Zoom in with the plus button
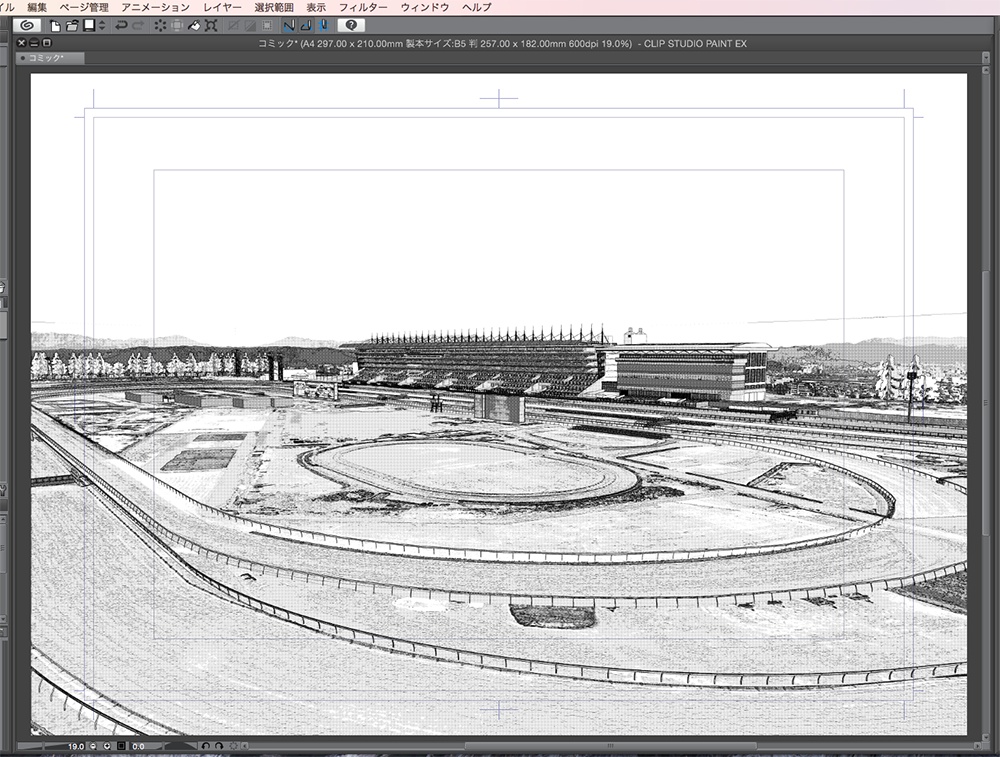The height and width of the screenshot is (757, 1000). click(x=107, y=746)
